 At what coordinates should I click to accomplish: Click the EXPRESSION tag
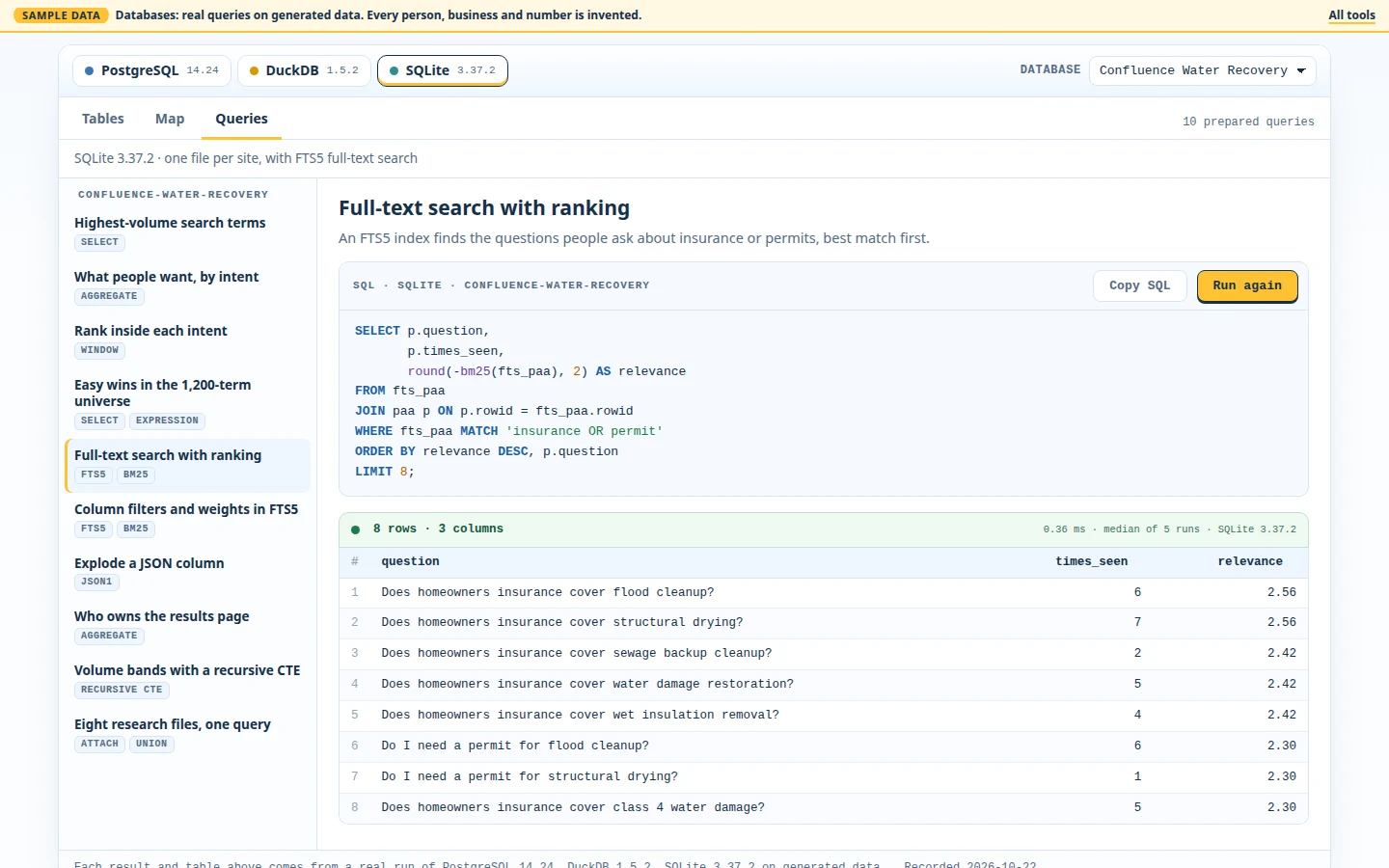167,420
